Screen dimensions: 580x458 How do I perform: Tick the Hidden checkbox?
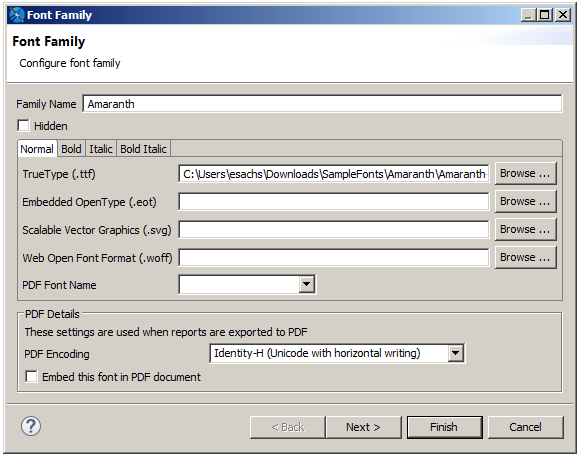coord(23,125)
